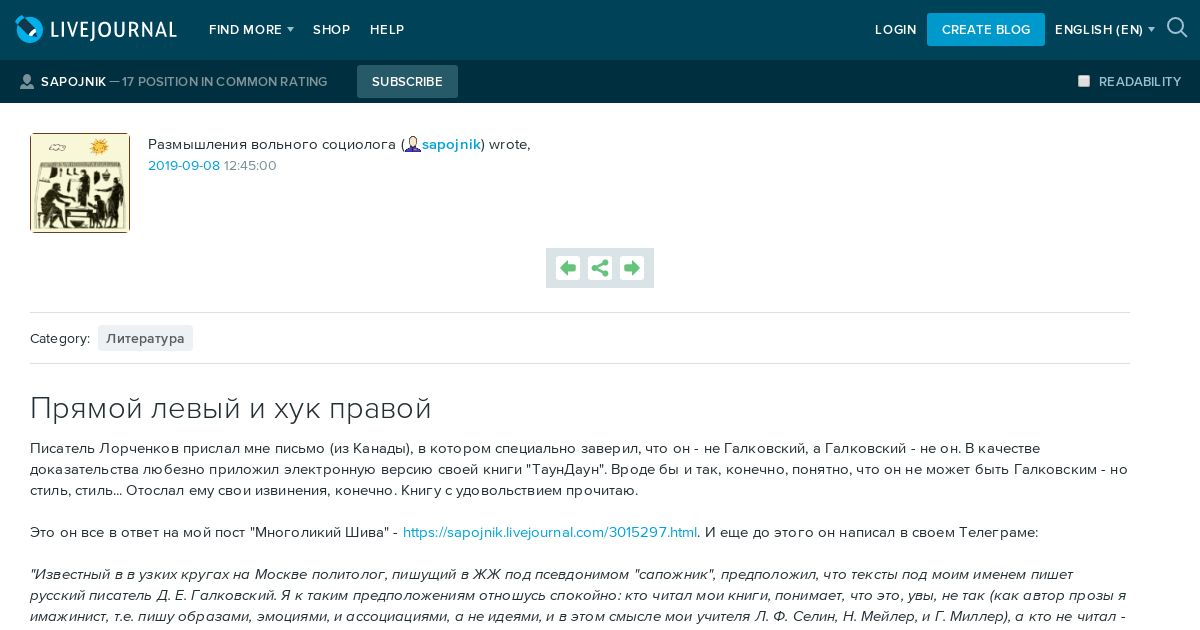Screen dimensions: 1200x630
Task: Open the Shop menu item
Action: 331,30
